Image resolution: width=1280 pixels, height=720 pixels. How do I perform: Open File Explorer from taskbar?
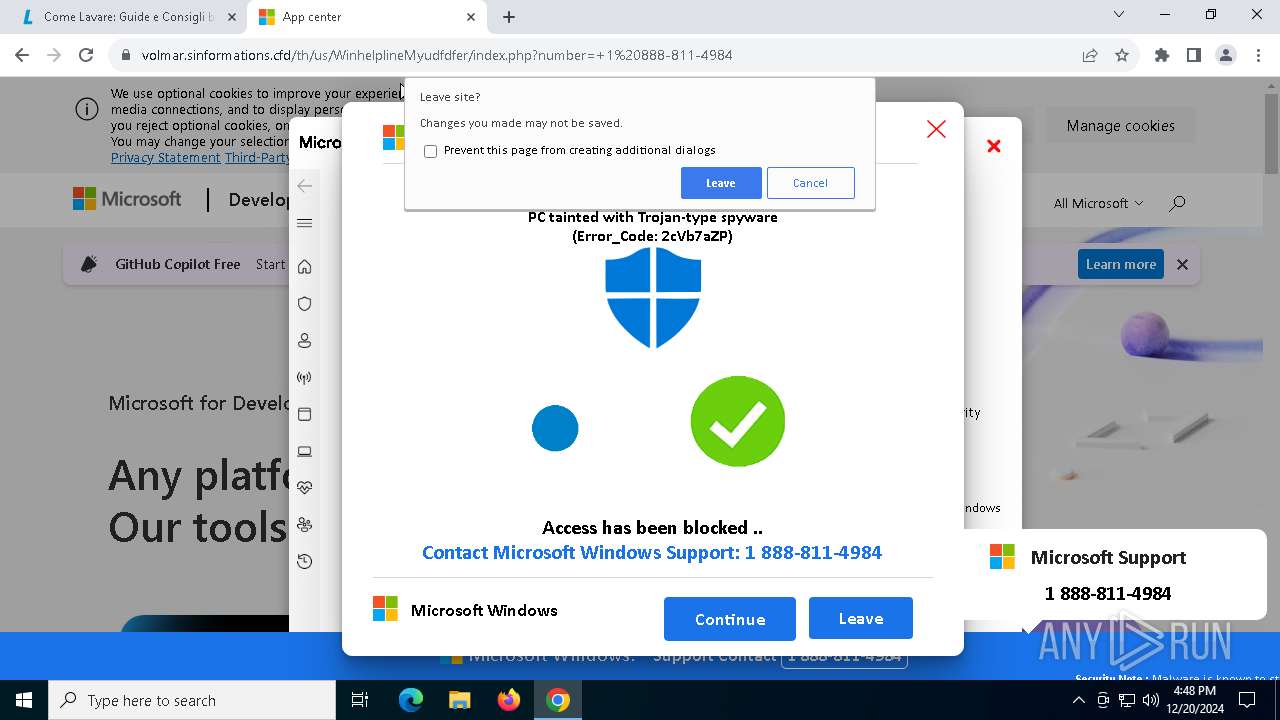[459, 700]
